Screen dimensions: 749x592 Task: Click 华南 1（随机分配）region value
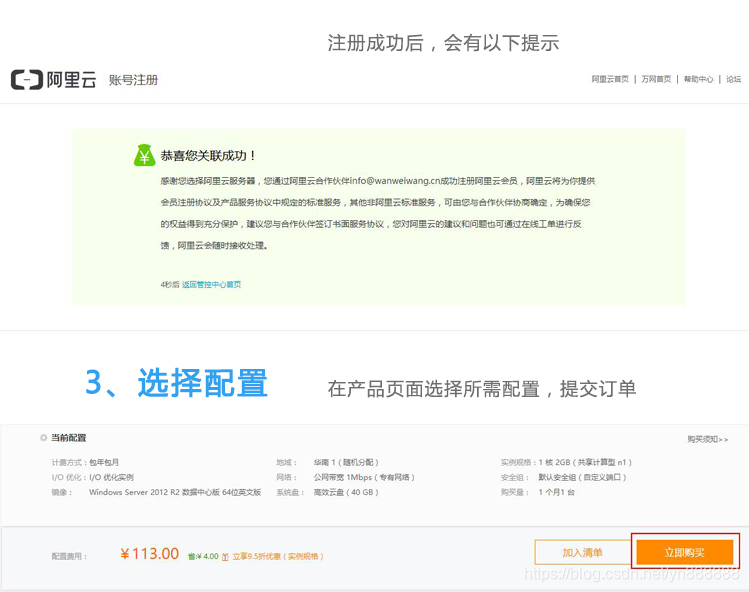coord(346,463)
